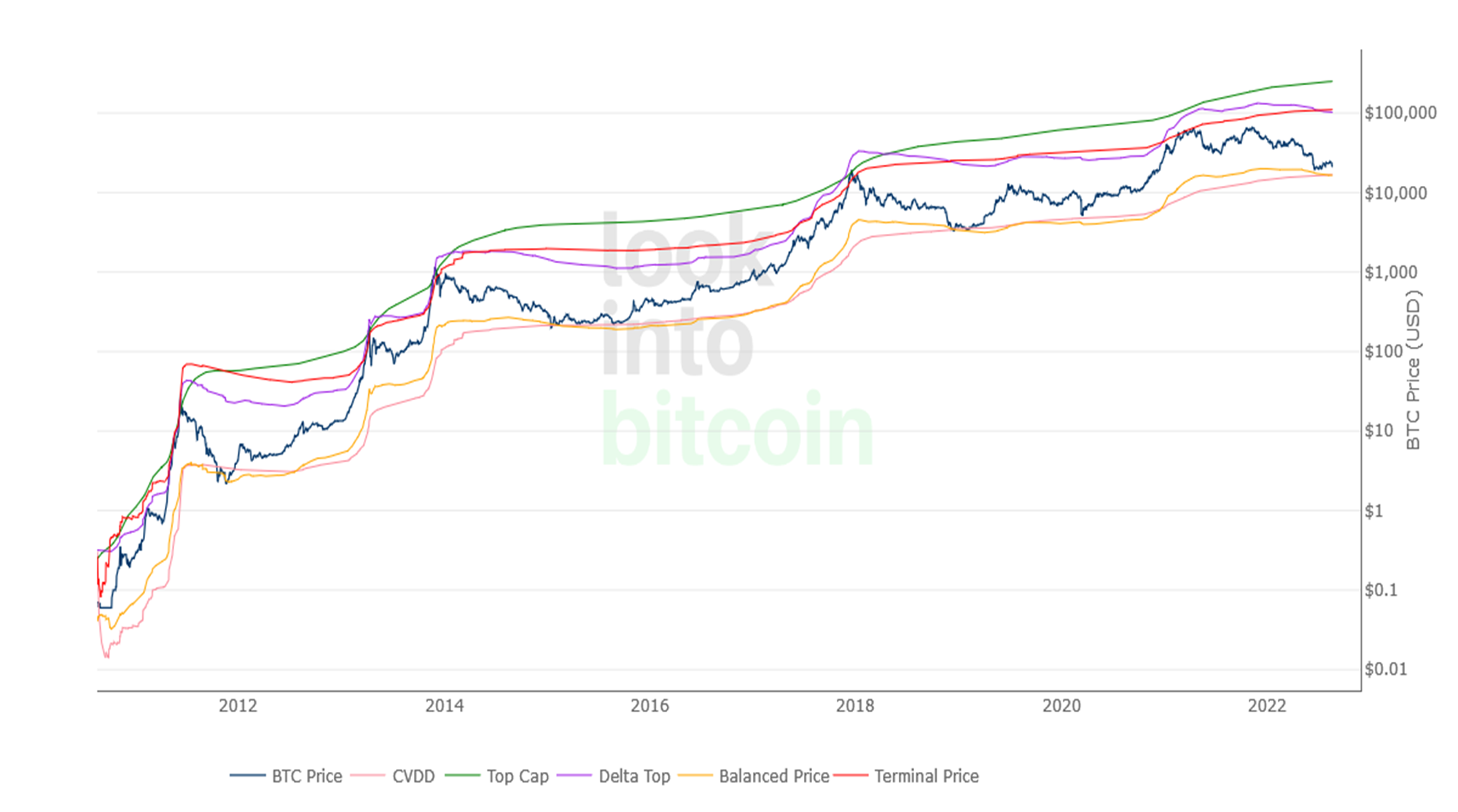Click the purple Delta Top legend line
The width and height of the screenshot is (1458, 812).
[x=574, y=776]
